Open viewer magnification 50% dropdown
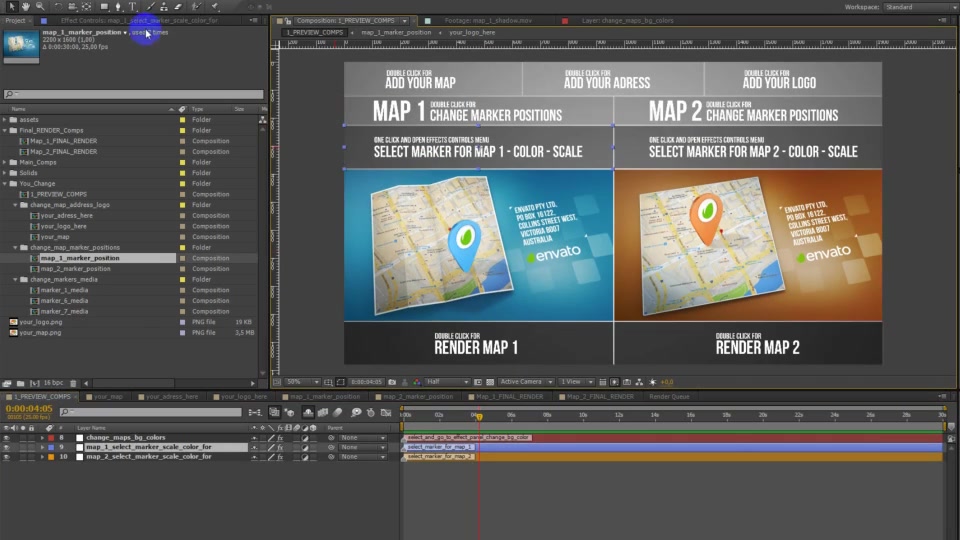 pos(302,382)
